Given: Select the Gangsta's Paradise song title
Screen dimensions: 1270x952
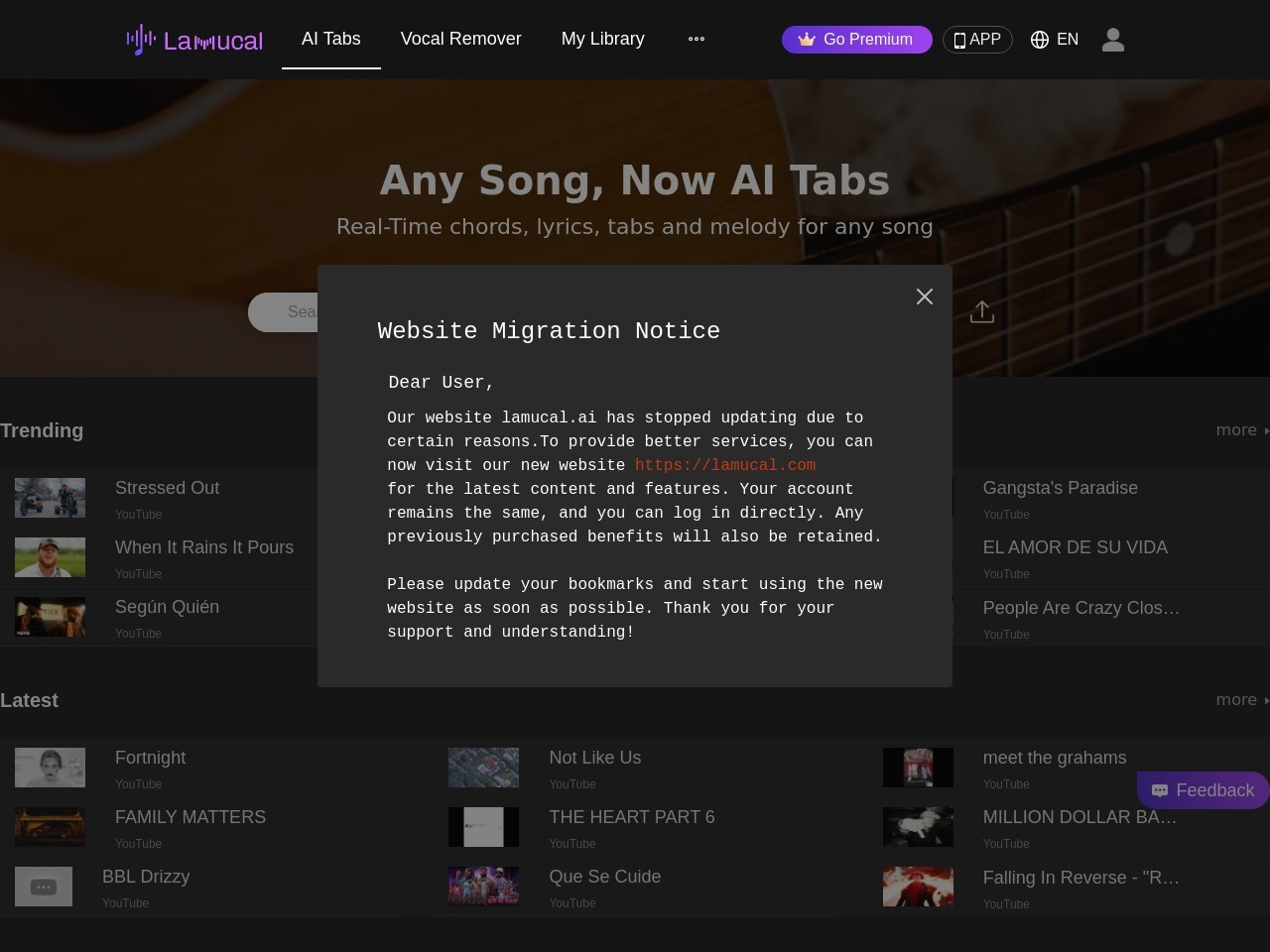Looking at the screenshot, I should point(1061,488).
